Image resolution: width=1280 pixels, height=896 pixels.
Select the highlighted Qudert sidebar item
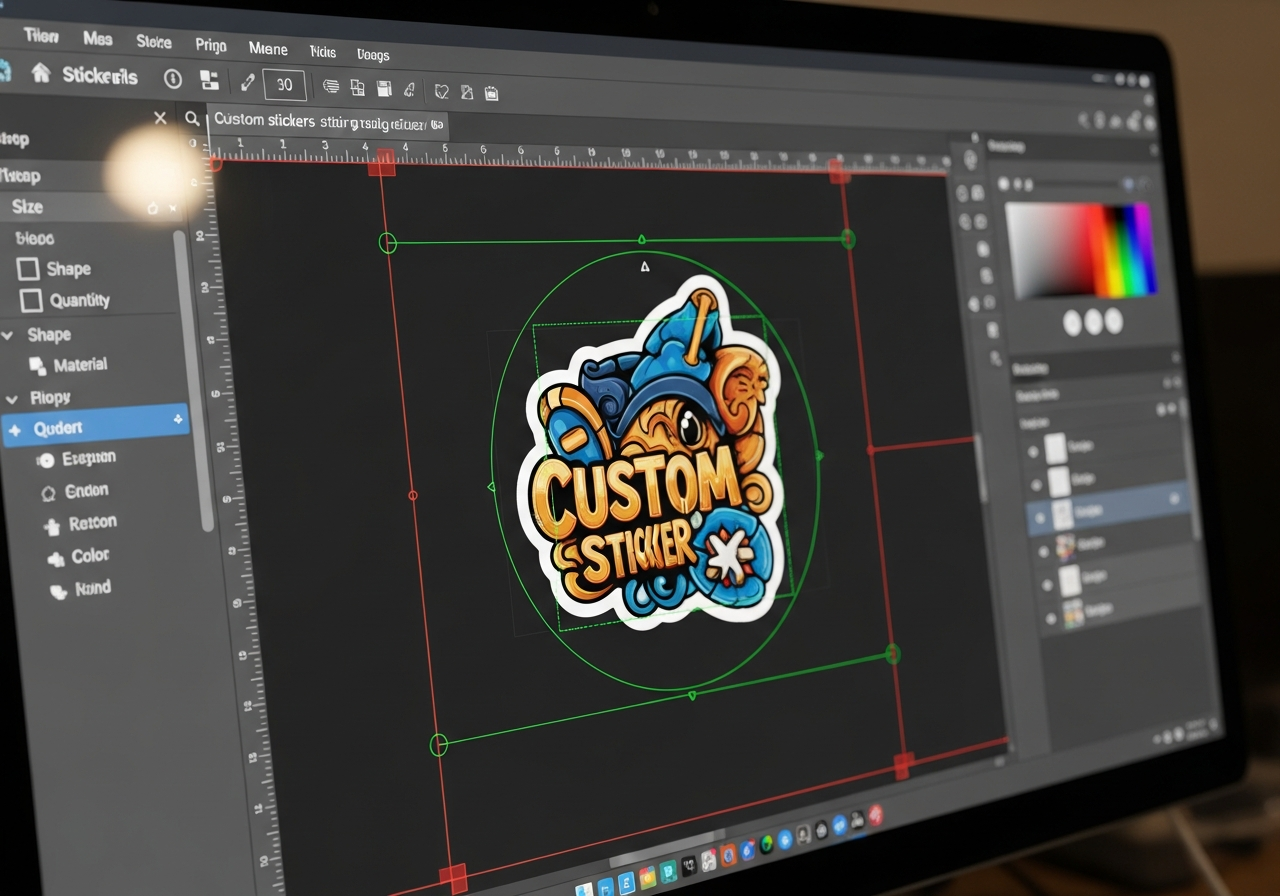point(95,428)
